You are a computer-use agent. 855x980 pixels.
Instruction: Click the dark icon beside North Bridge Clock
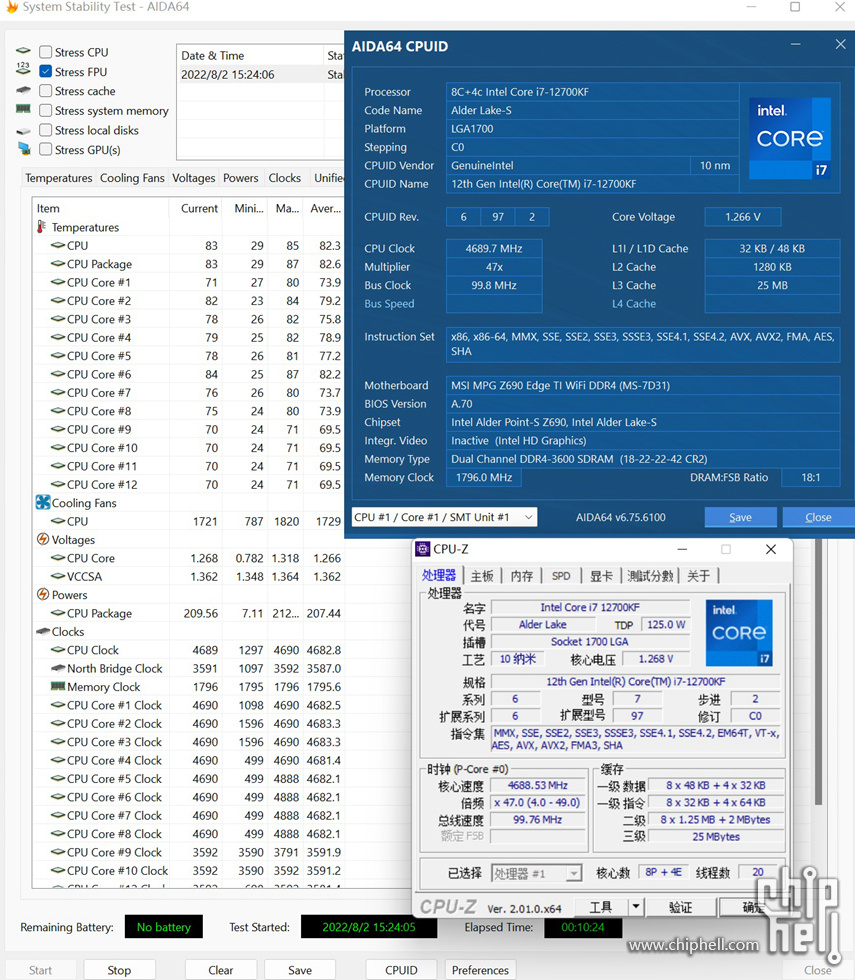[x=58, y=668]
